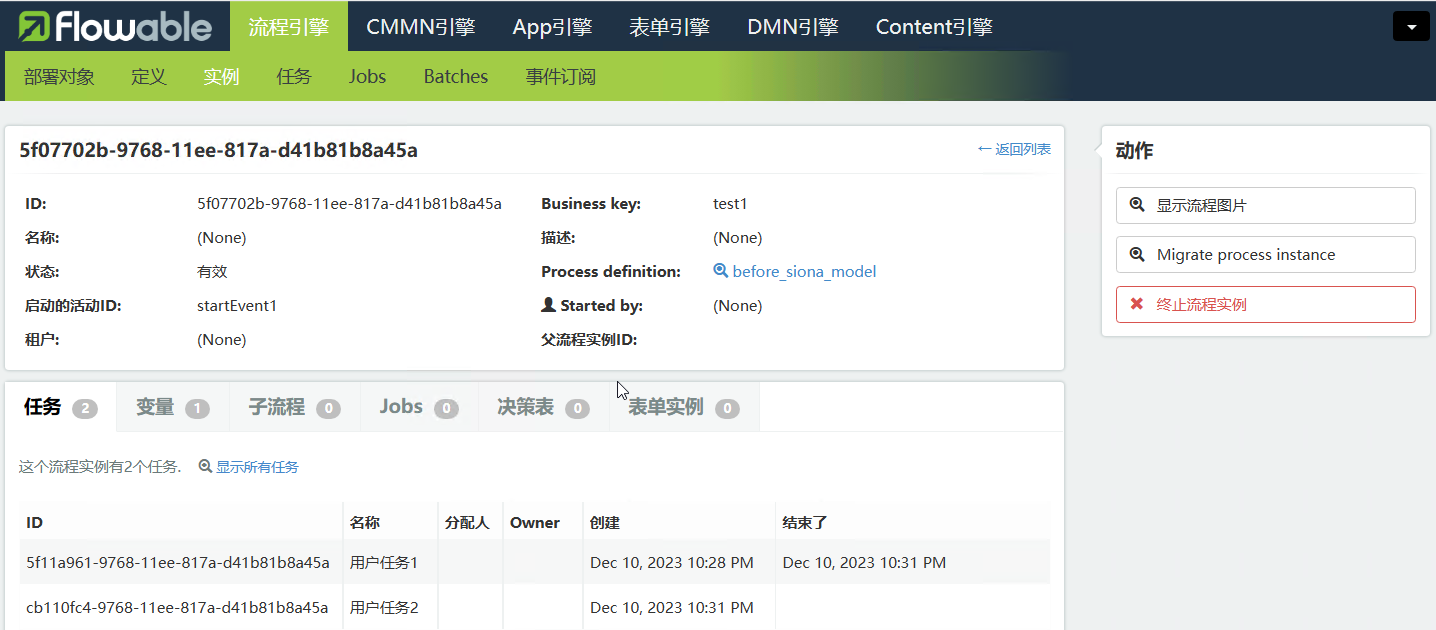1436x630 pixels.
Task: Click magnifier icon beside Migrate process instance
Action: (1137, 255)
